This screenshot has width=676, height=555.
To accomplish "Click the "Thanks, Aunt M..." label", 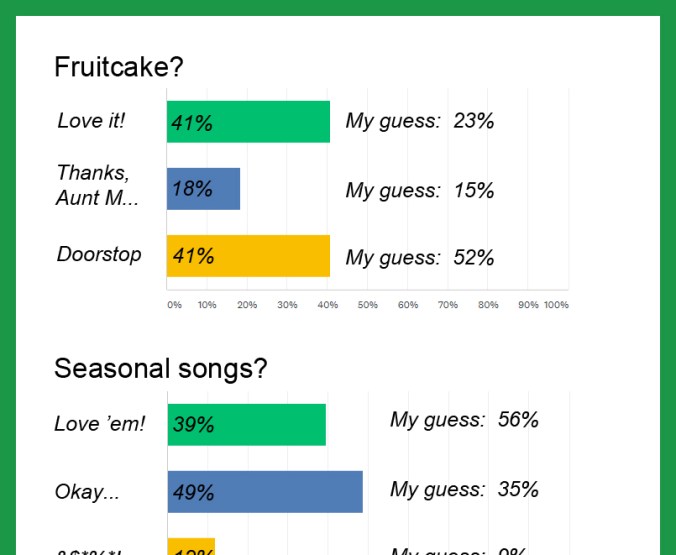I will (x=97, y=185).
